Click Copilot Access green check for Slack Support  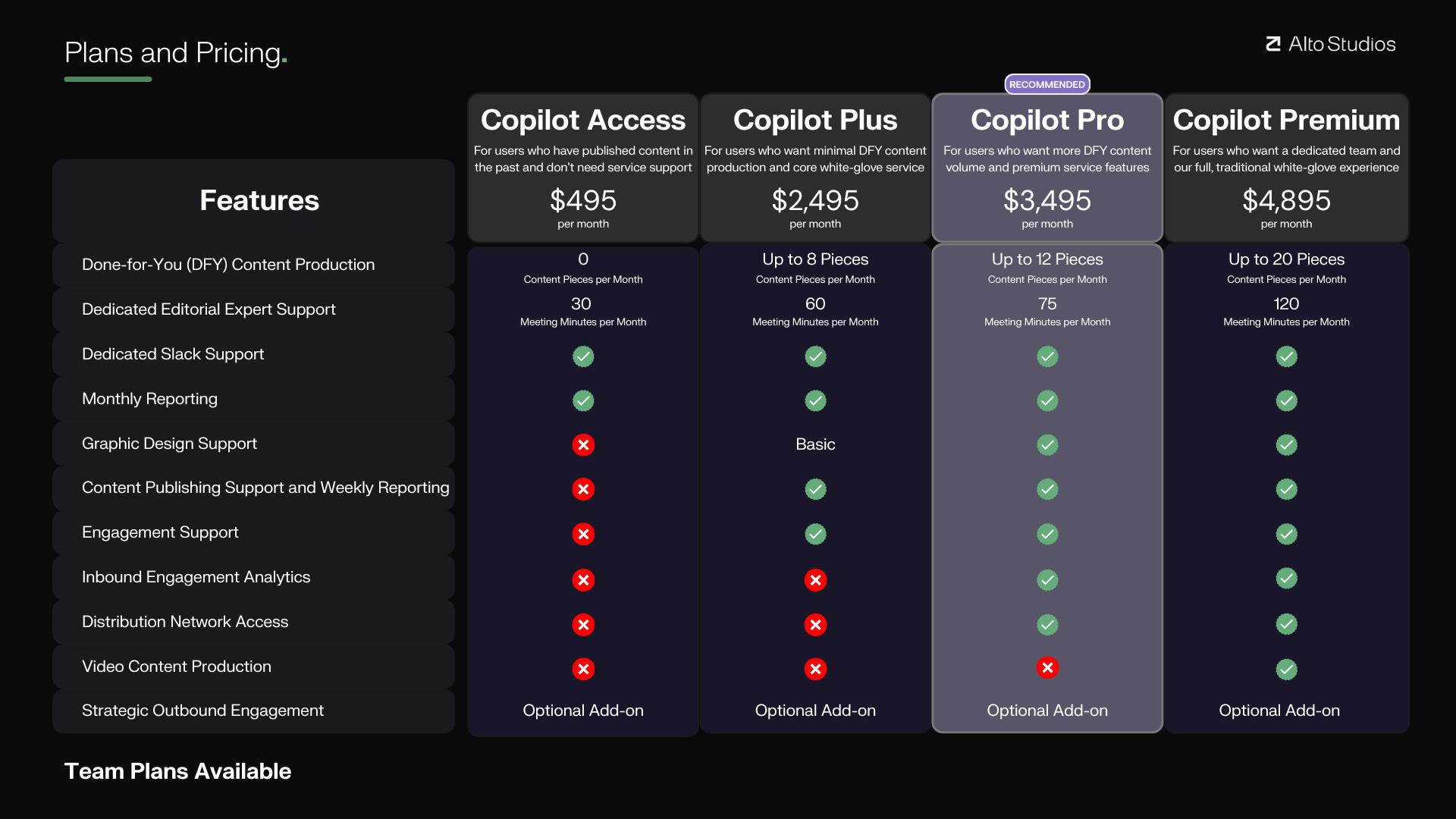click(x=583, y=356)
